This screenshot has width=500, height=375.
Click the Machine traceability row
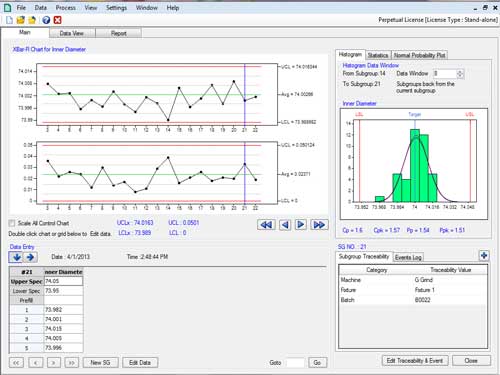(x=413, y=280)
